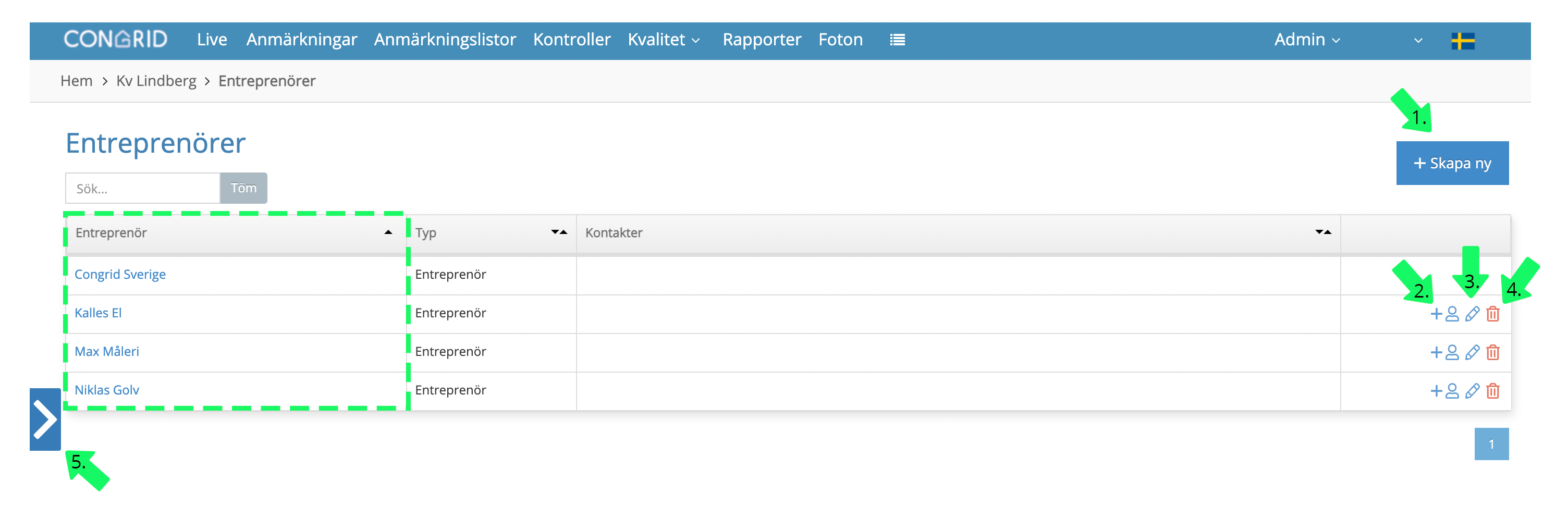
Task: Clear search with the Töm button
Action: coord(243,188)
